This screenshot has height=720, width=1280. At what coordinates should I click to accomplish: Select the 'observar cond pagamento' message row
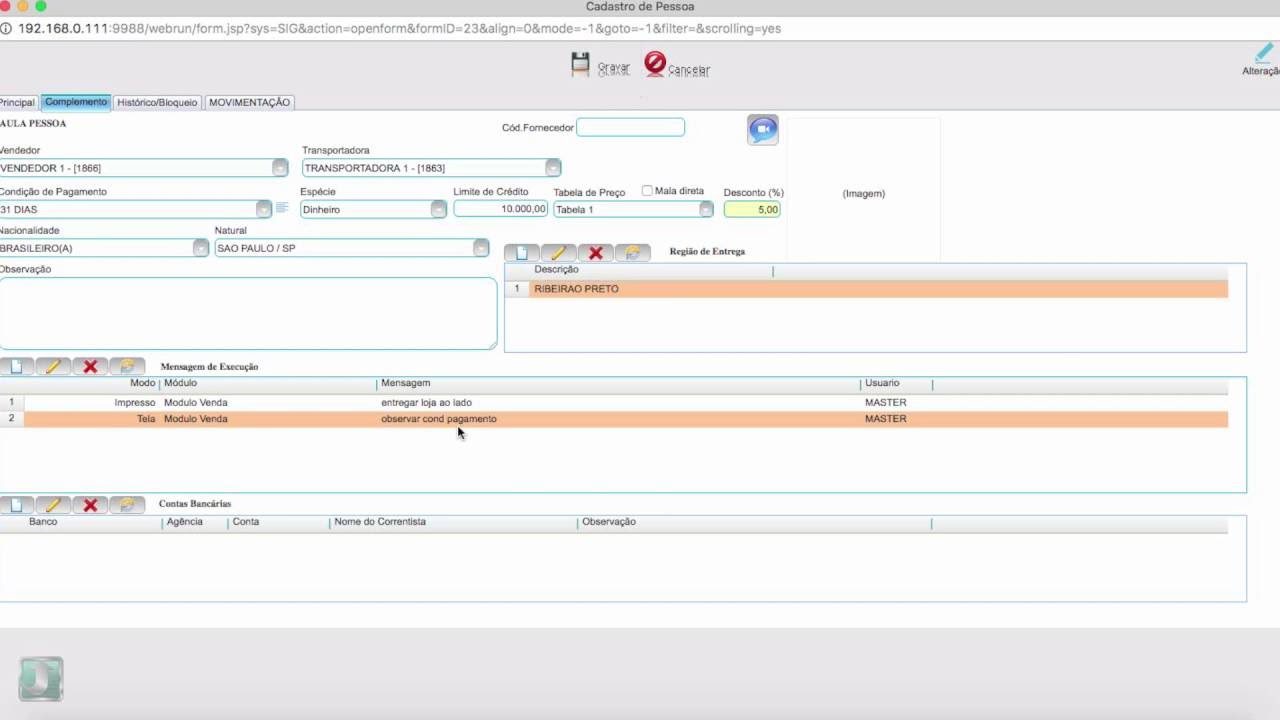[614, 419]
